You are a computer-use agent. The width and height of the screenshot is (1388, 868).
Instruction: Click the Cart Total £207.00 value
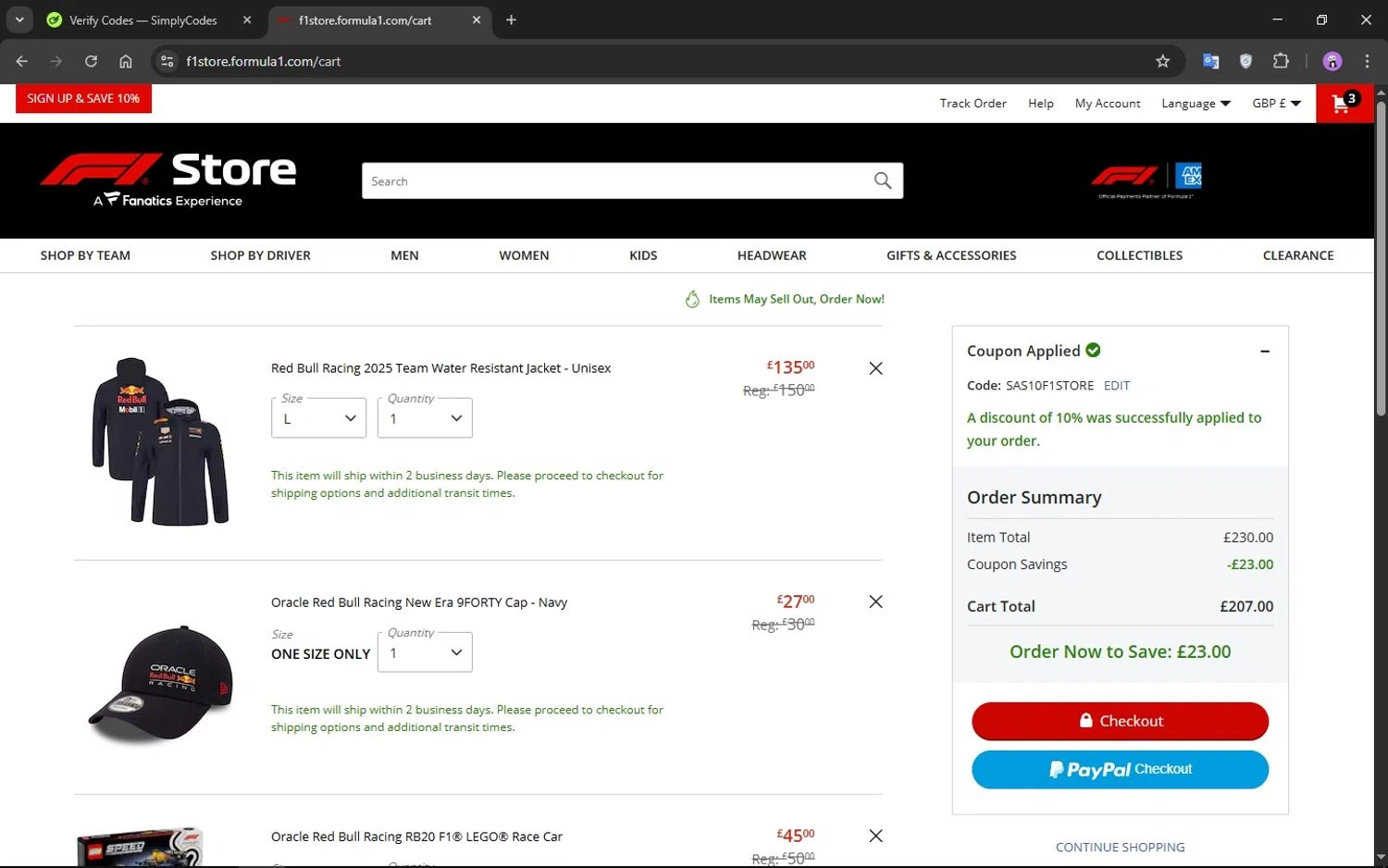click(1246, 606)
